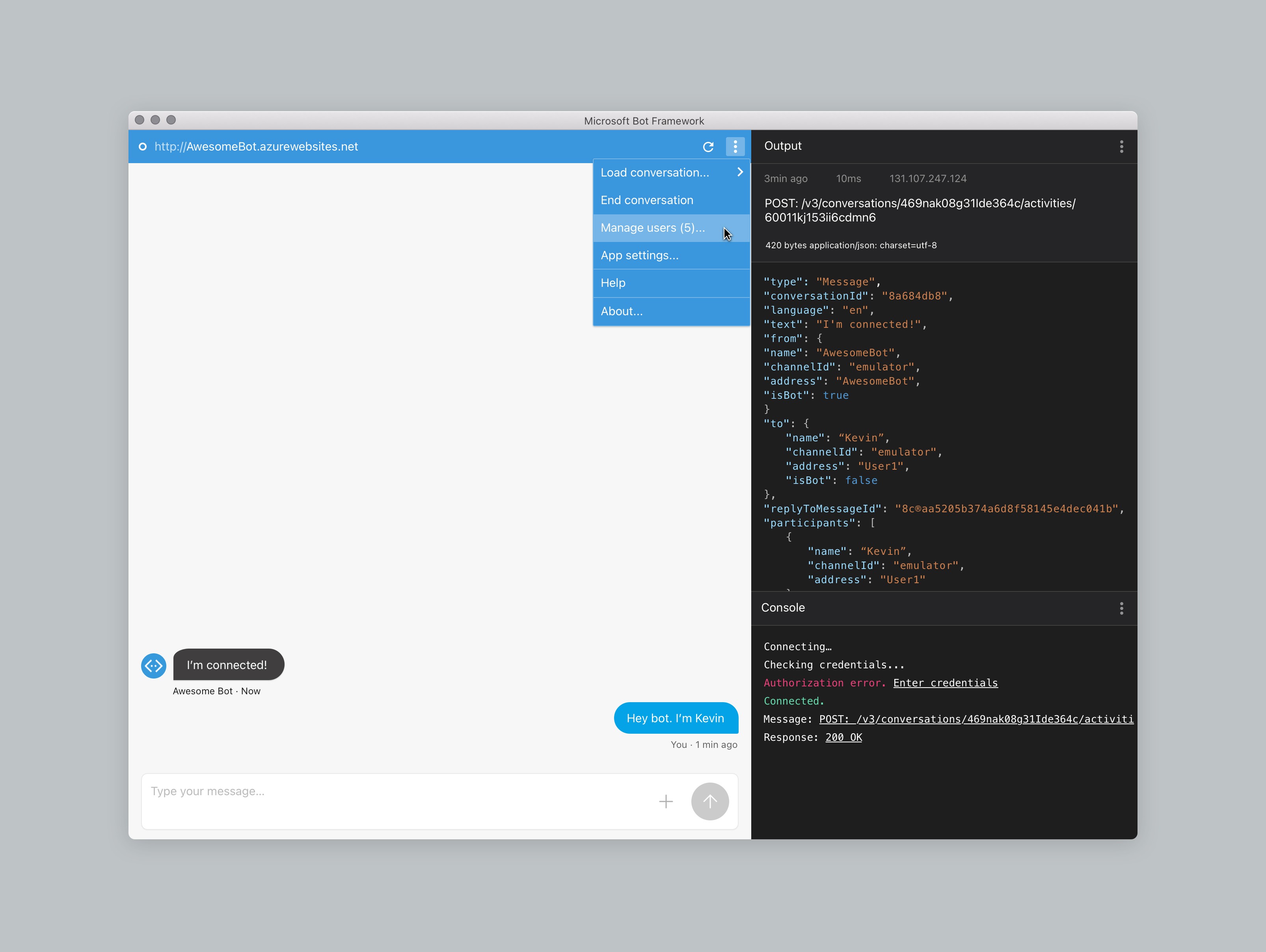This screenshot has width=1266, height=952.
Task: Click the plus attachment icon
Action: click(666, 801)
